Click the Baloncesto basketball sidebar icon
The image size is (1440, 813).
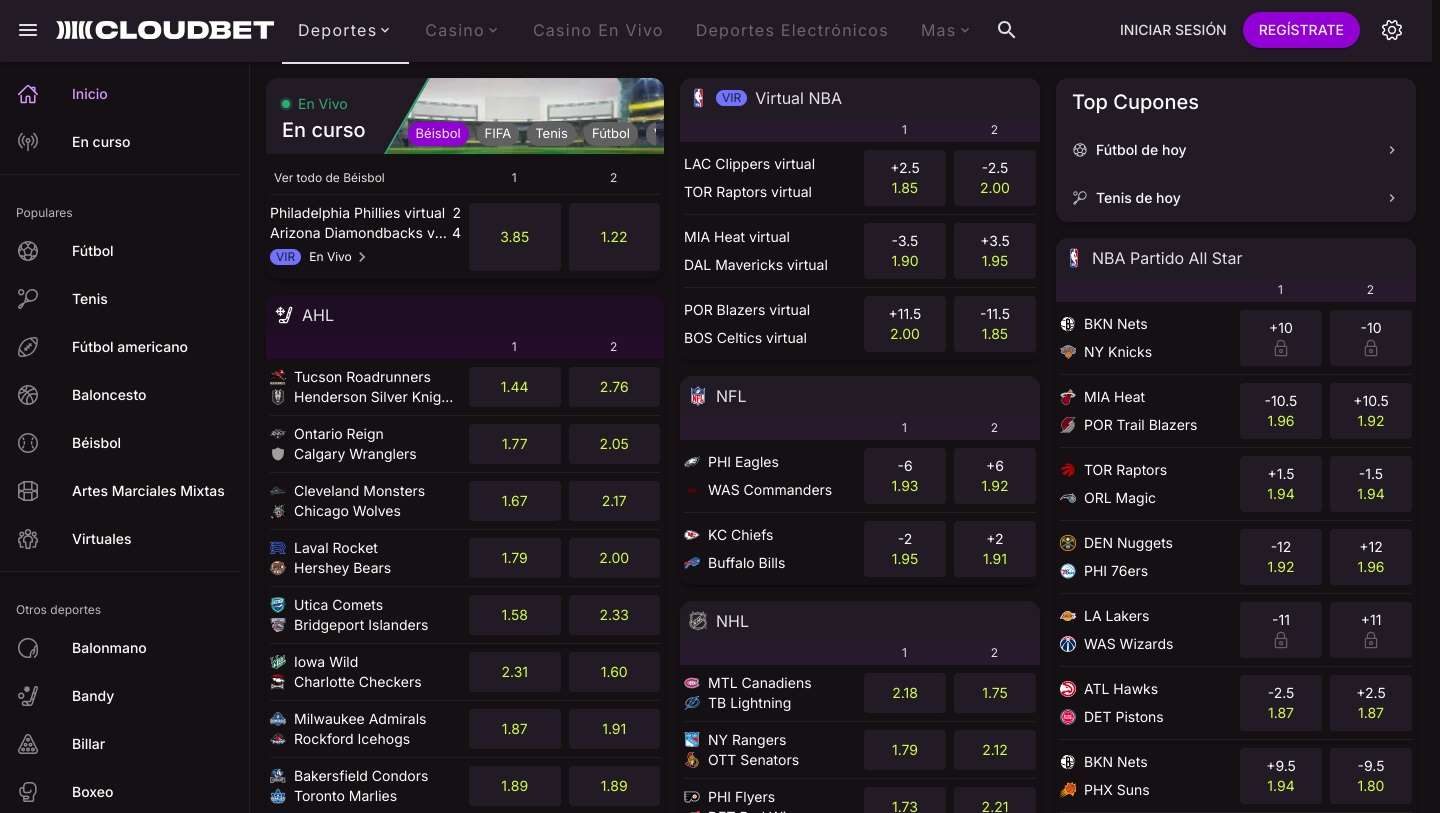(x=28, y=395)
